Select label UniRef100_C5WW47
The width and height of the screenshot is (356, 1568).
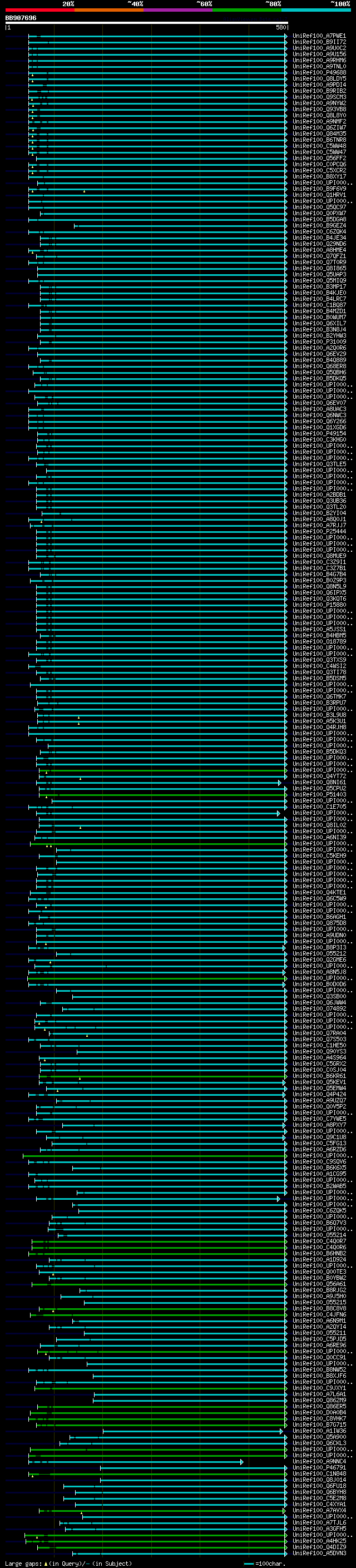319,152
